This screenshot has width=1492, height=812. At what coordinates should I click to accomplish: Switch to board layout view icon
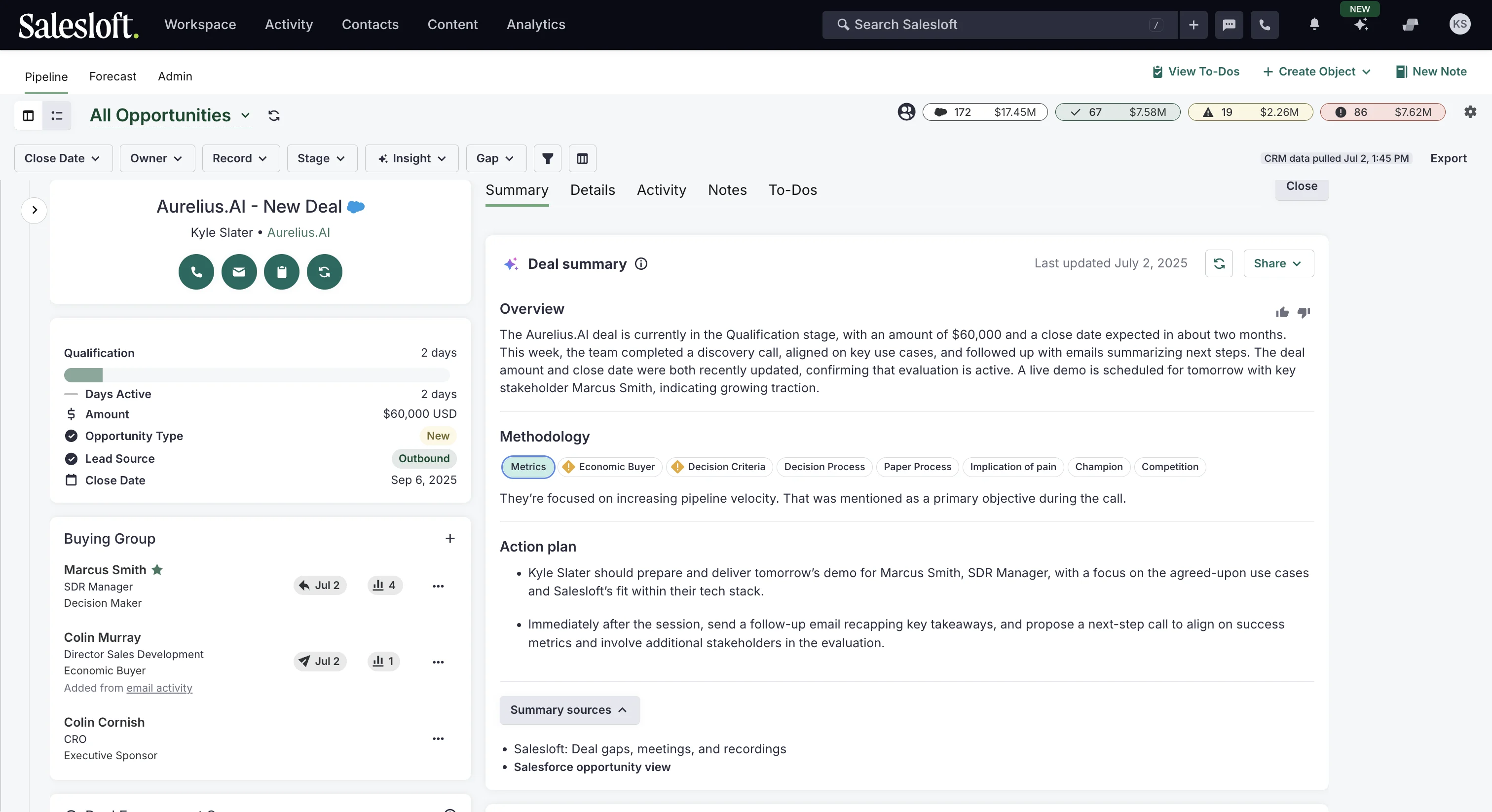pyautogui.click(x=29, y=115)
